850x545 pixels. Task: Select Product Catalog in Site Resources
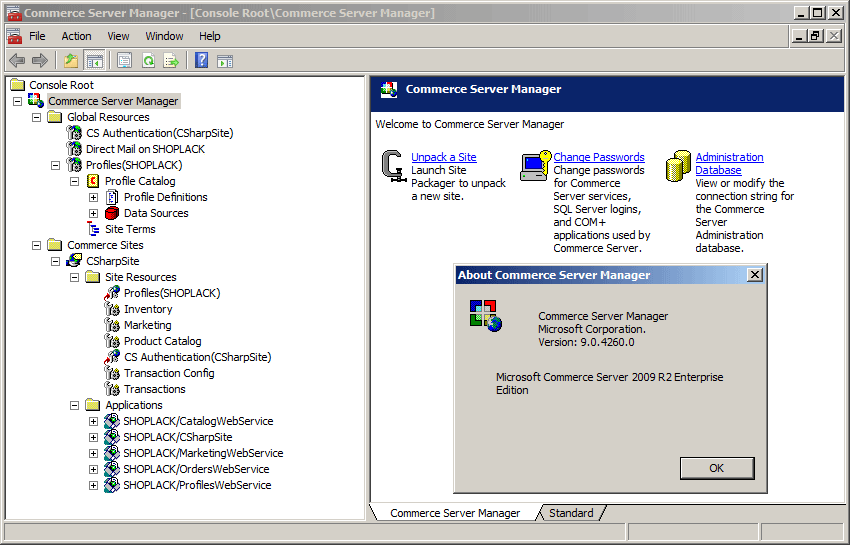pos(162,341)
